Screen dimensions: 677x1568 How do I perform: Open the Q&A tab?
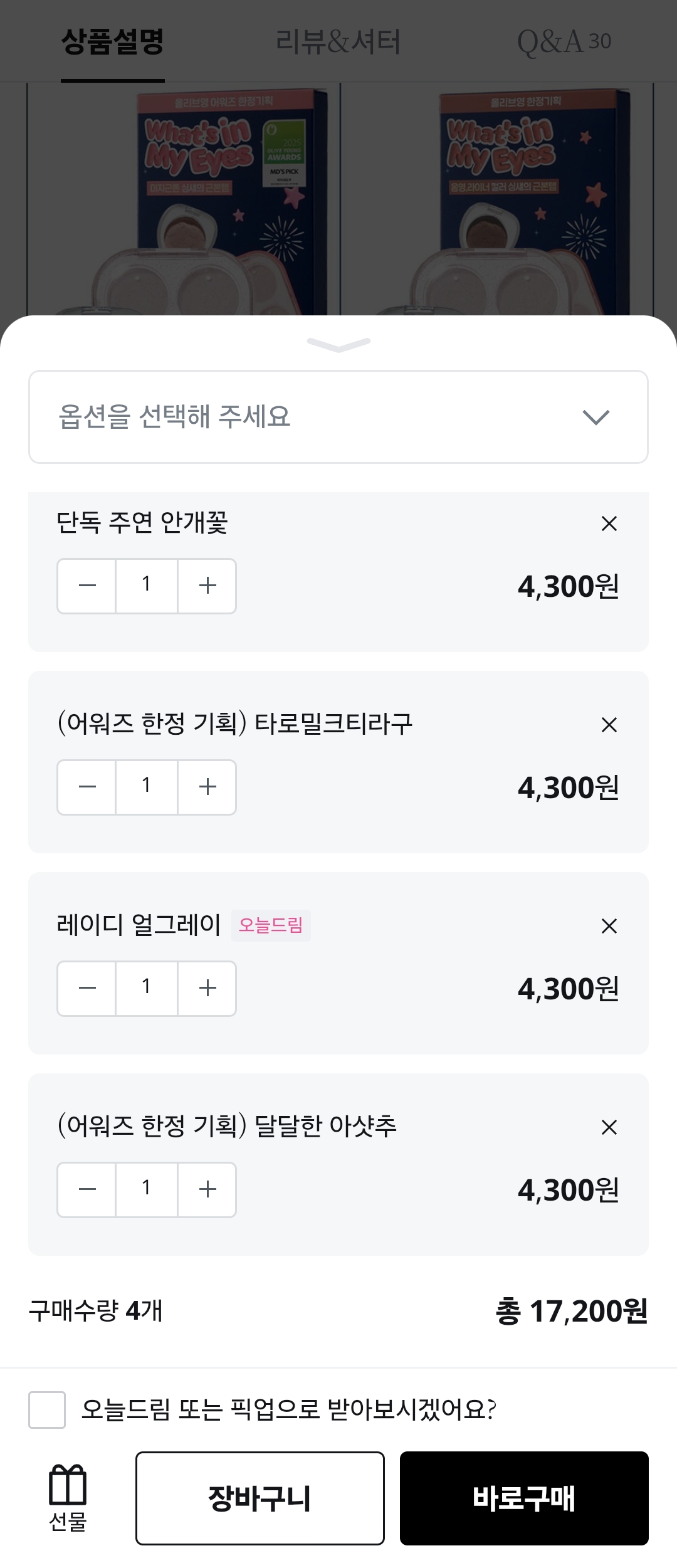pyautogui.click(x=564, y=42)
